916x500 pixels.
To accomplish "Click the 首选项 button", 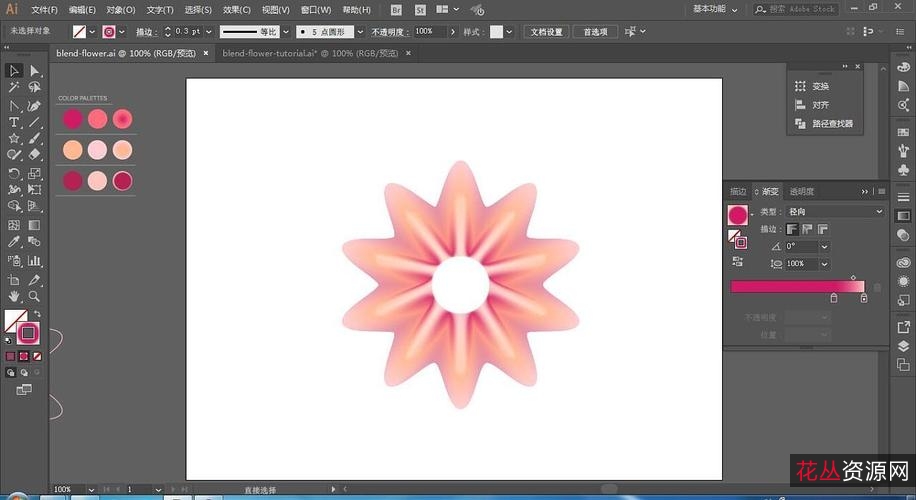I will pos(595,32).
